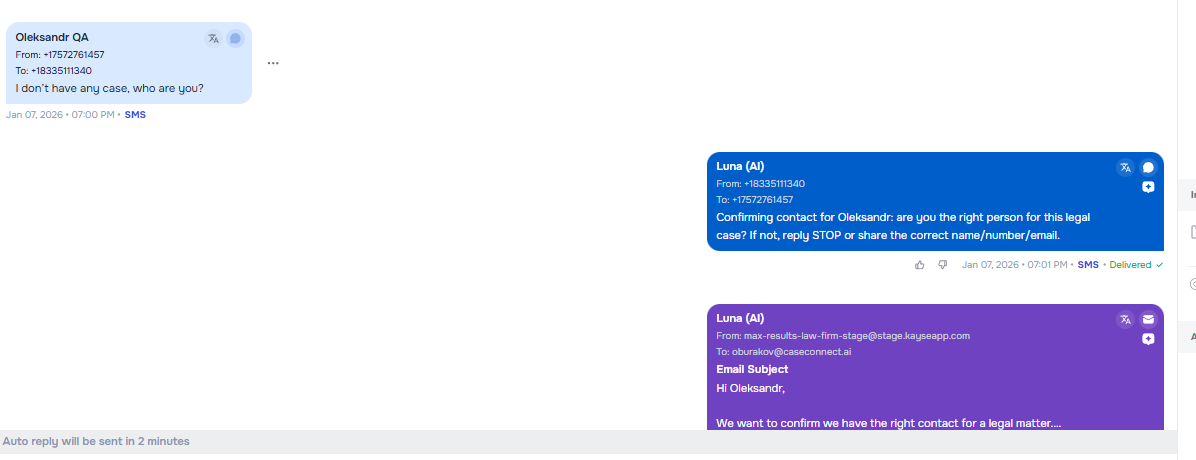1196x460 pixels.
Task: Click the "Confirming contact for Oleksandr" message text
Action: [x=903, y=227]
